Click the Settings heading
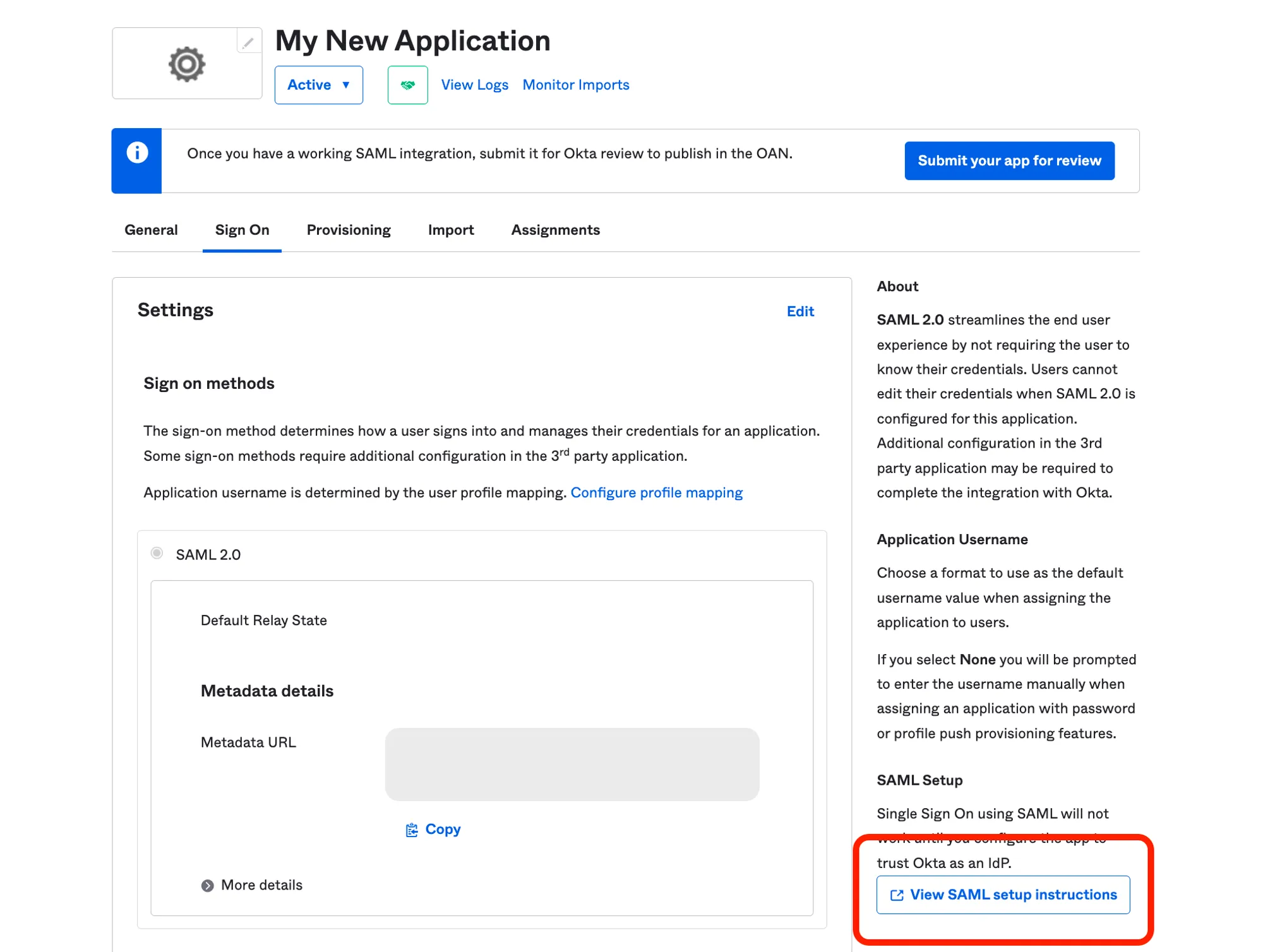 (x=176, y=310)
